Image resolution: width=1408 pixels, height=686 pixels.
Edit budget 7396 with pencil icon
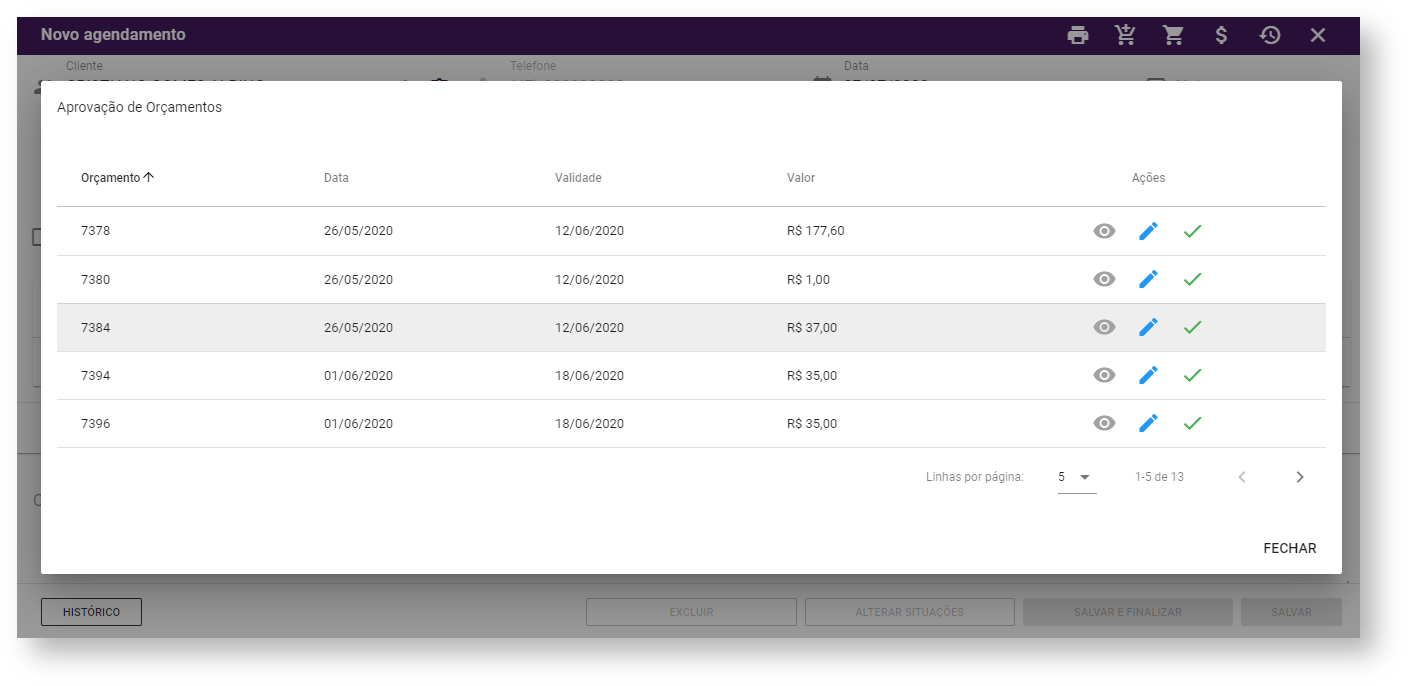click(1148, 423)
